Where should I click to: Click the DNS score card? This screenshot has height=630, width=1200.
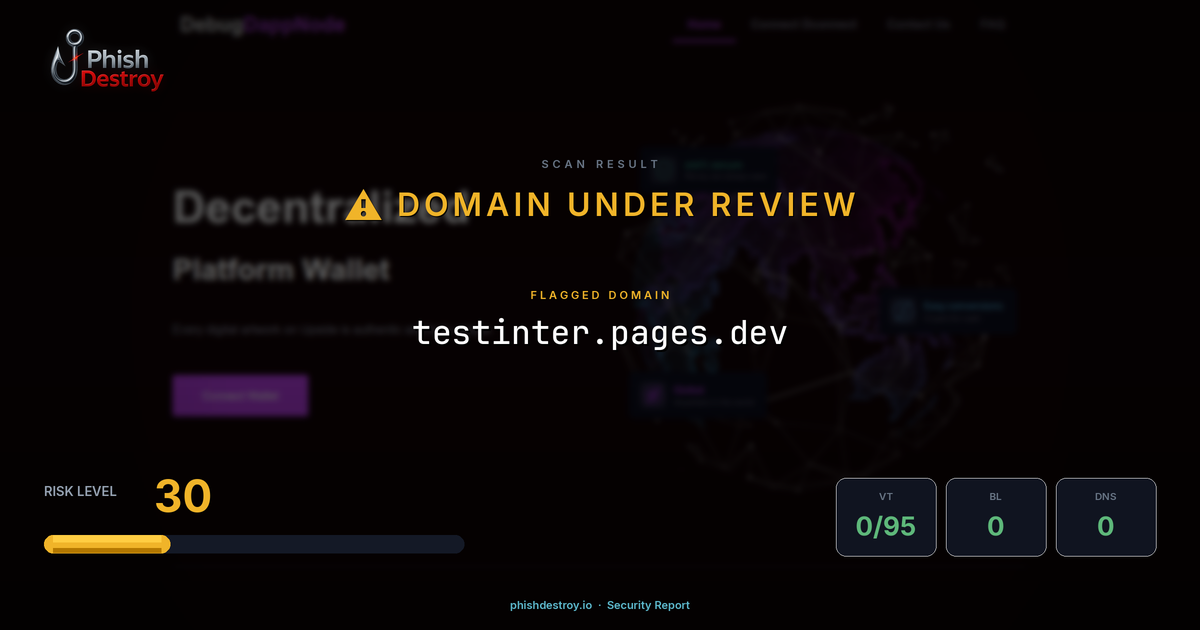point(1106,517)
